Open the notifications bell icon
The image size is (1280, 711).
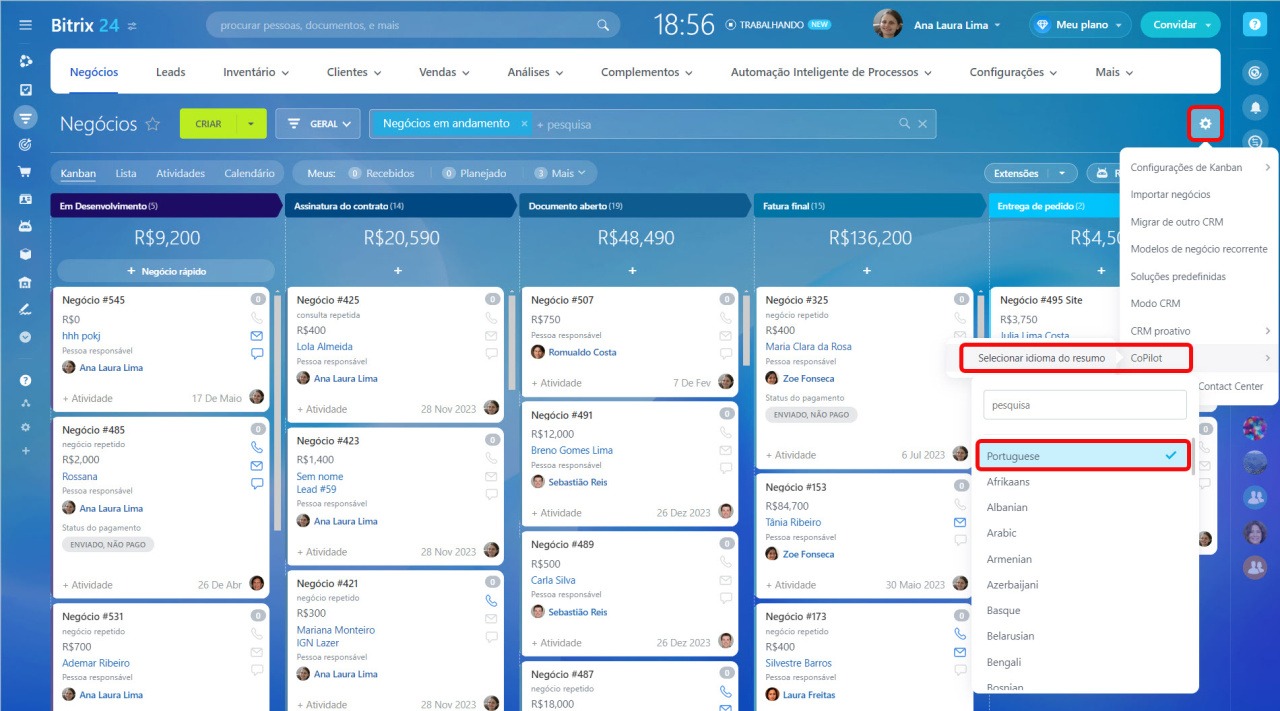tap(1254, 107)
